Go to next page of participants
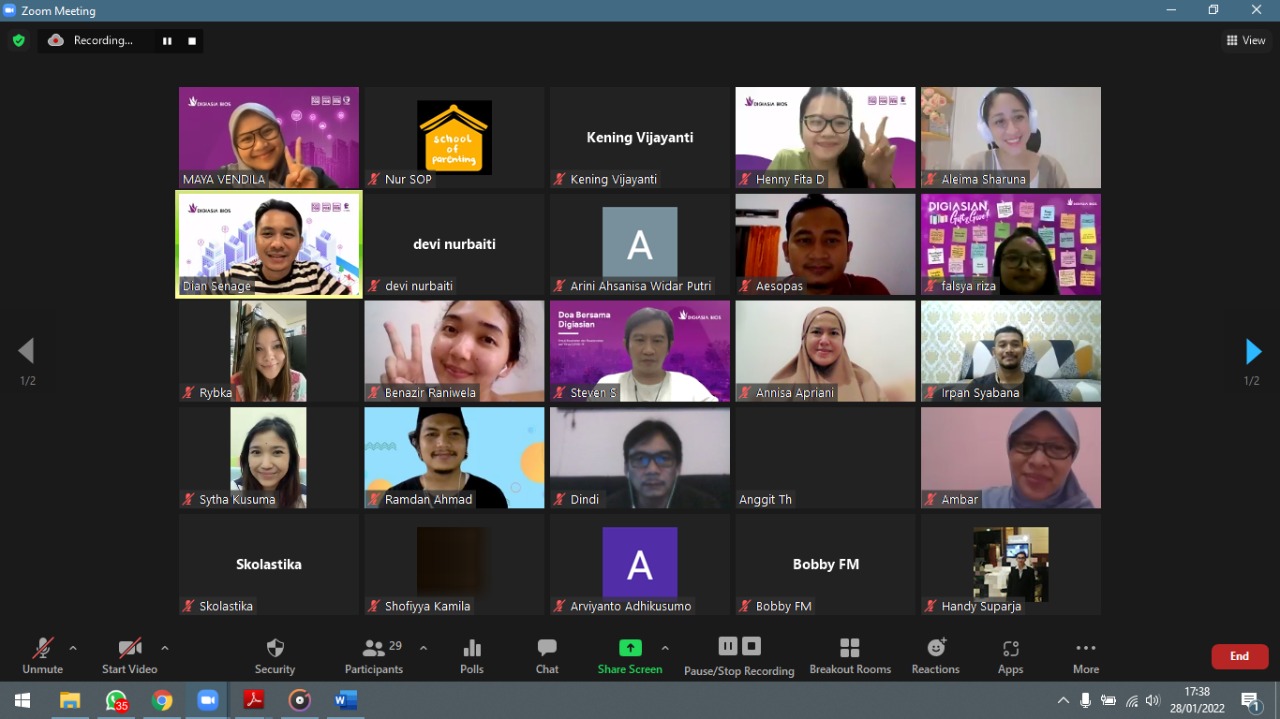Screen dimensions: 1280x719 [x=1252, y=352]
